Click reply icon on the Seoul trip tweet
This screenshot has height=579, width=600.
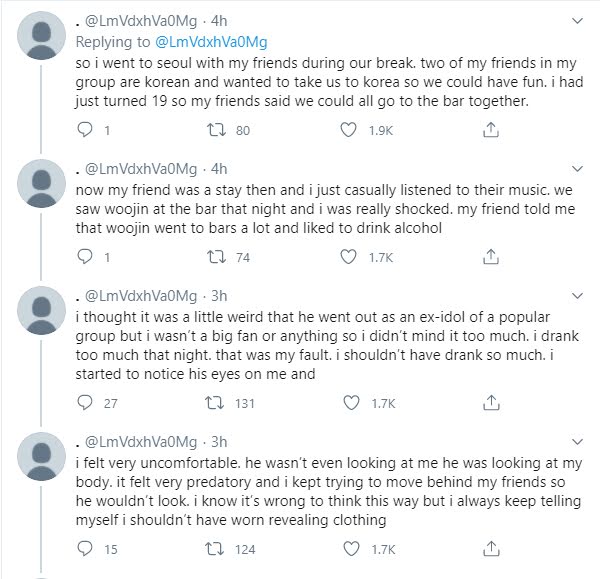pyautogui.click(x=85, y=130)
